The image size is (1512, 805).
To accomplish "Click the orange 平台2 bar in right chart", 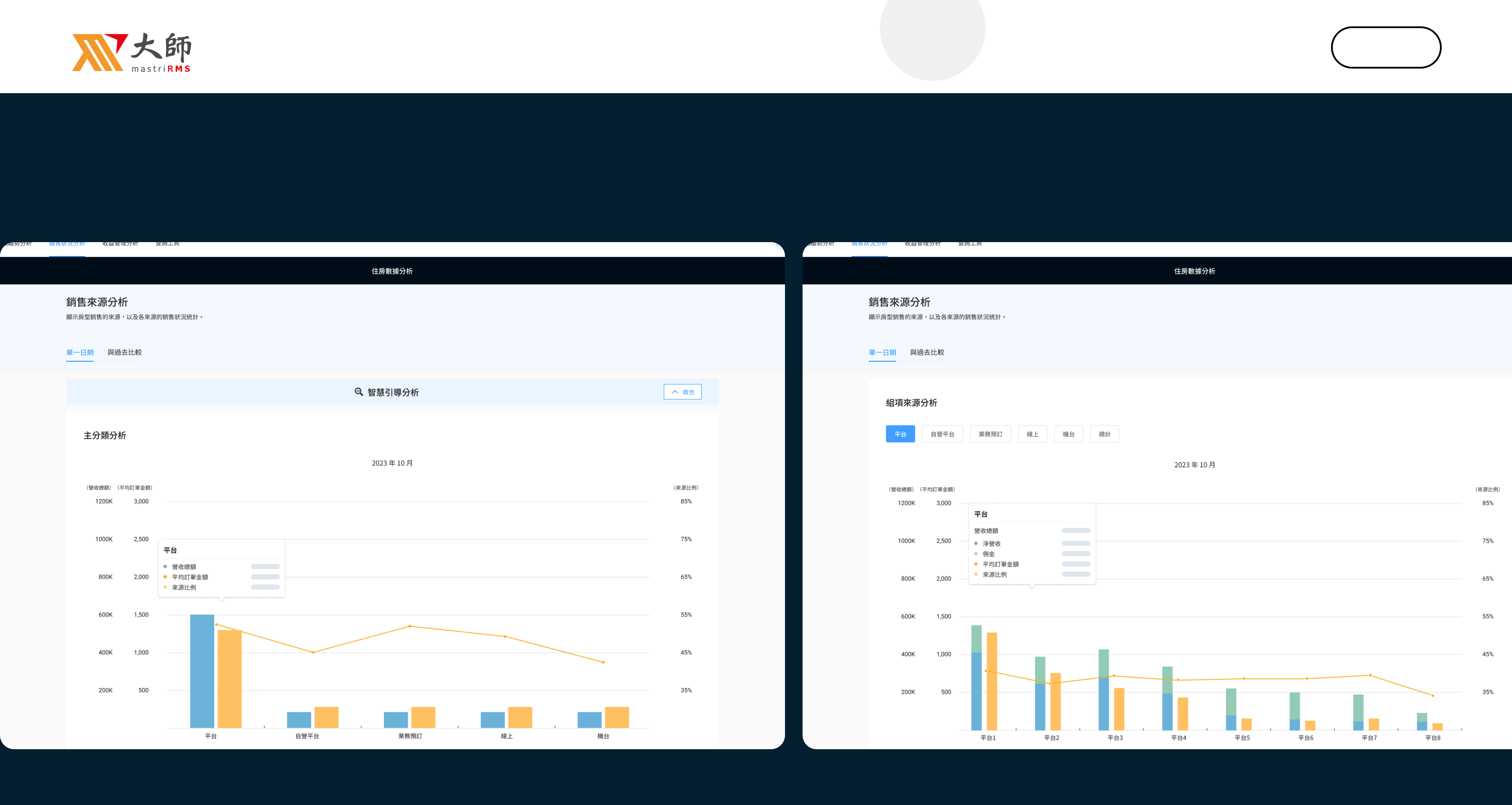I will coord(1055,702).
